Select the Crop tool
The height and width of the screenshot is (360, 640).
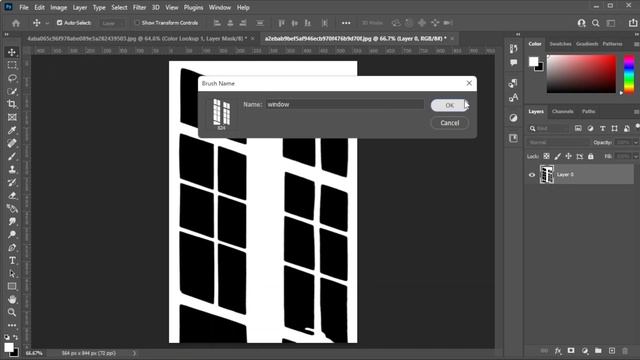[12, 104]
